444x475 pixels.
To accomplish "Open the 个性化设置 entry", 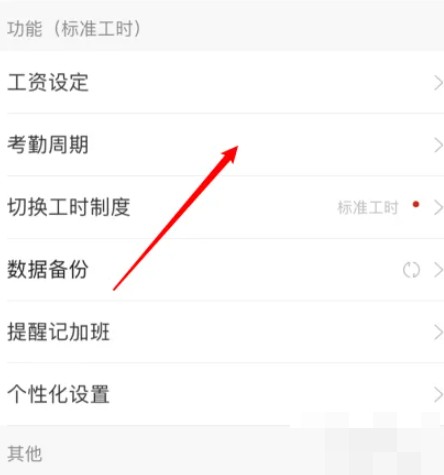I will coord(222,394).
